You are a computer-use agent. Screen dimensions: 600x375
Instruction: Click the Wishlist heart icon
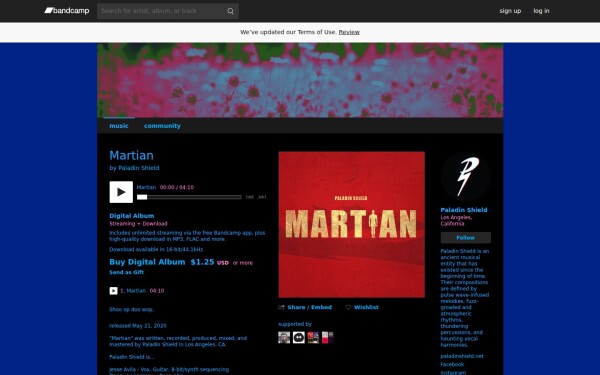tap(348, 307)
